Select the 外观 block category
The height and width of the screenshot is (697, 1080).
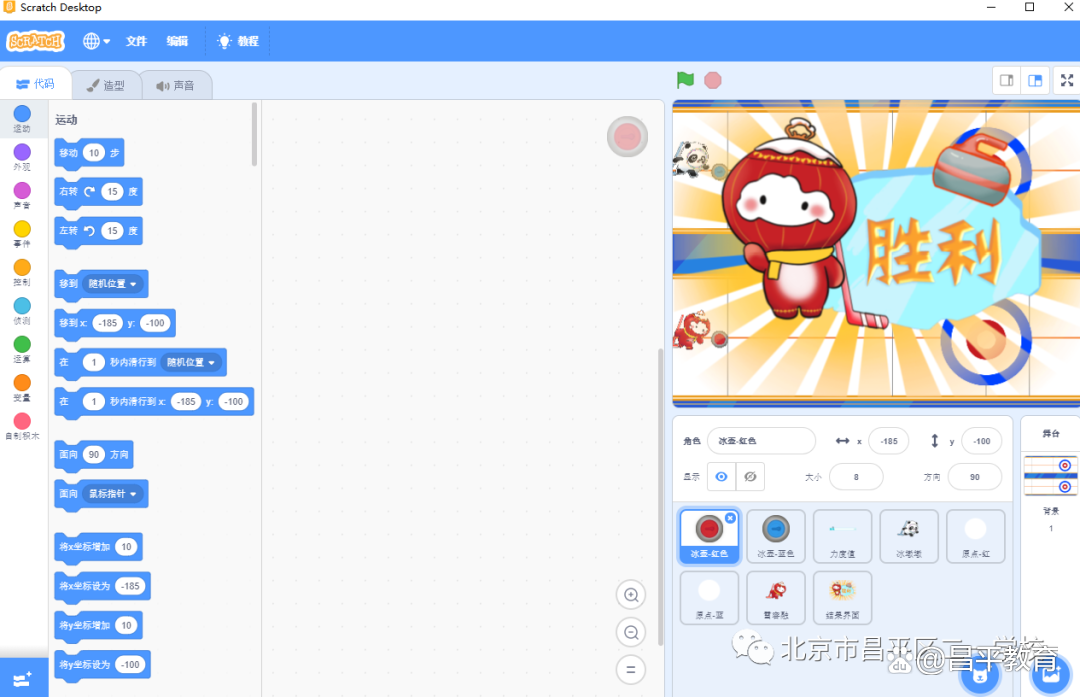pos(22,157)
